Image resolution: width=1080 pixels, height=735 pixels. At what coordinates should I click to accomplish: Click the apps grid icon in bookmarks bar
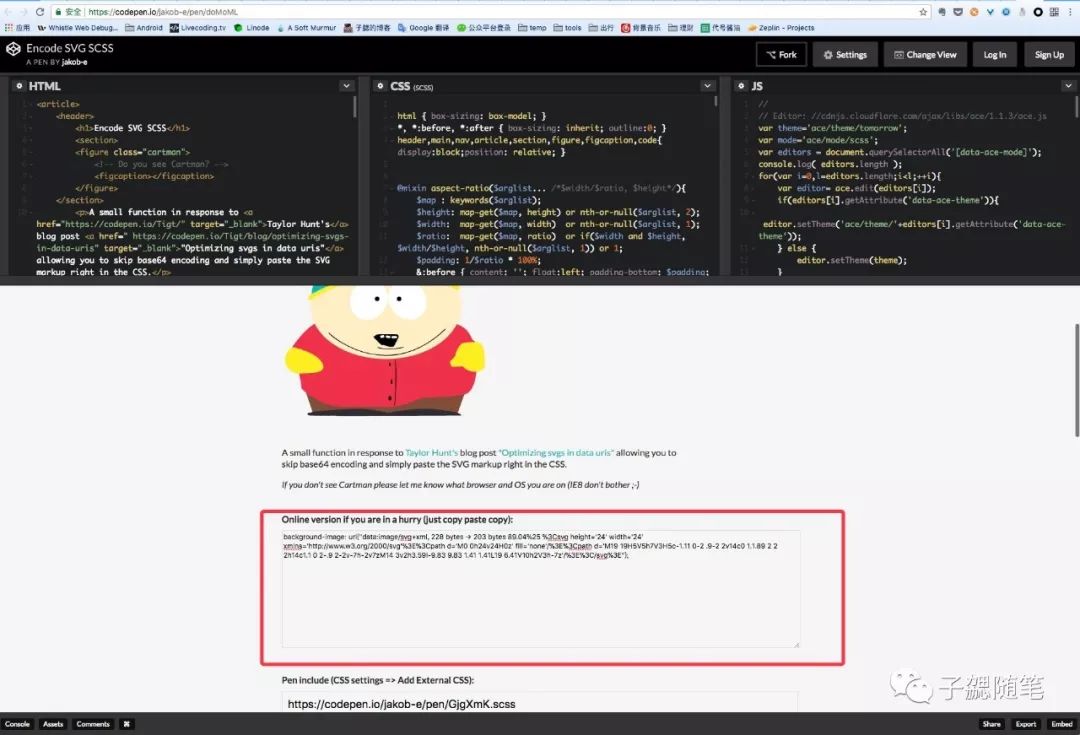tap(8, 28)
